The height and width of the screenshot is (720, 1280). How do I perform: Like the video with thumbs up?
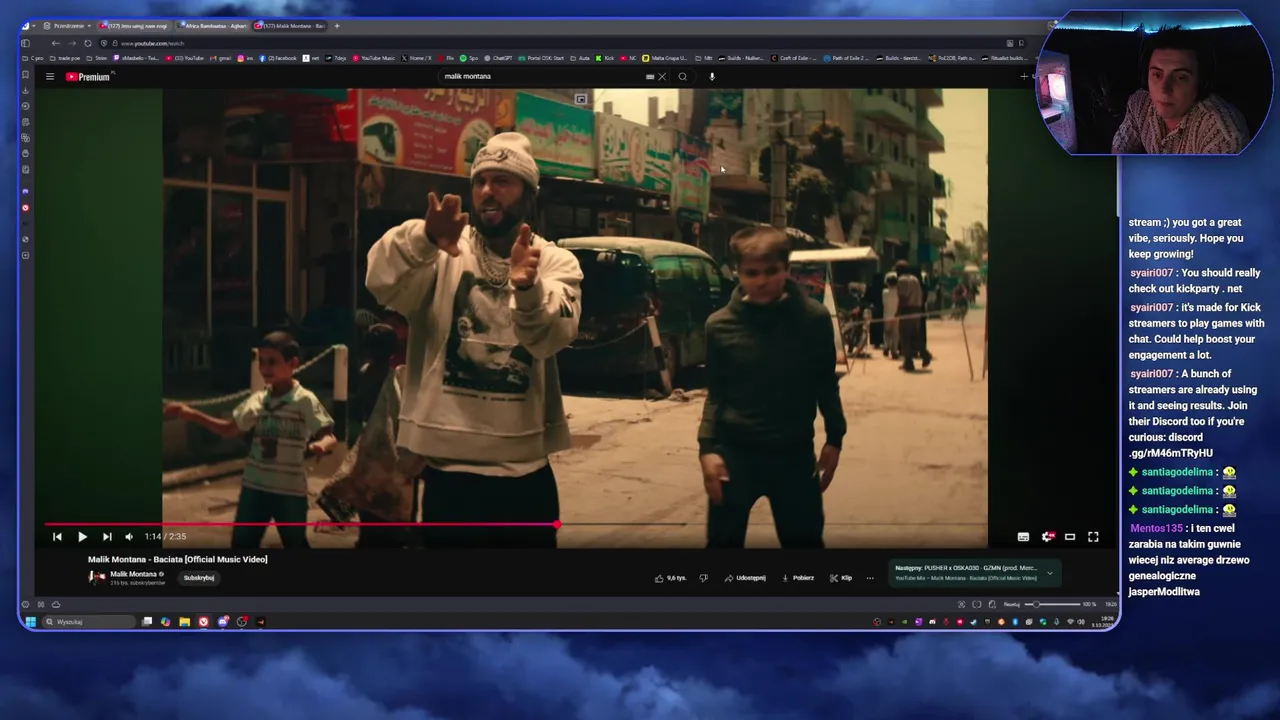pyautogui.click(x=659, y=578)
